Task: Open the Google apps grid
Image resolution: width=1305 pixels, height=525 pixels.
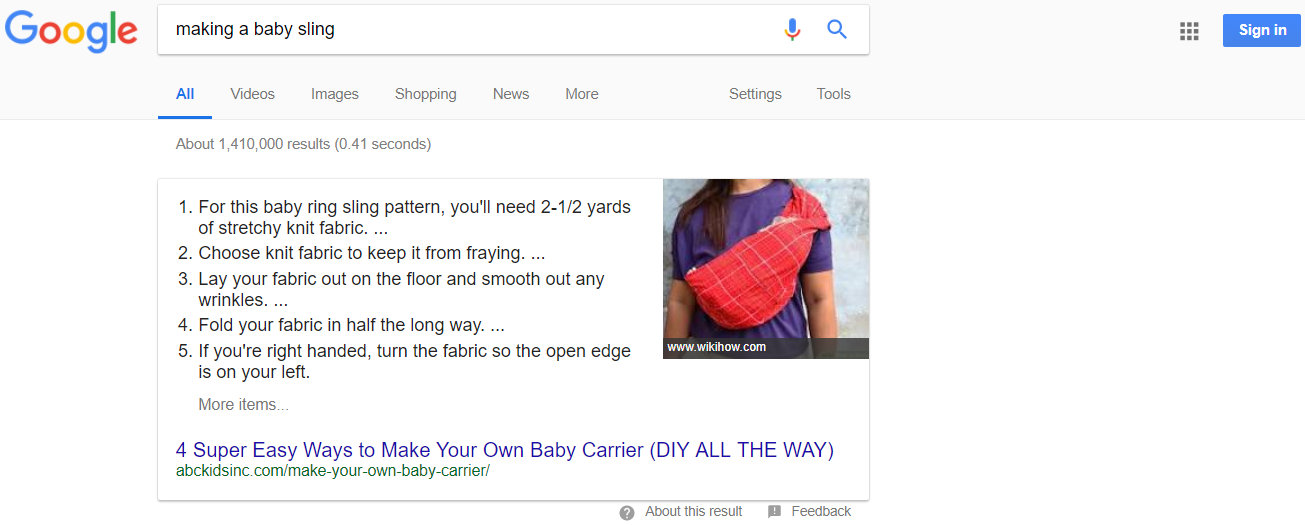Action: (1189, 31)
